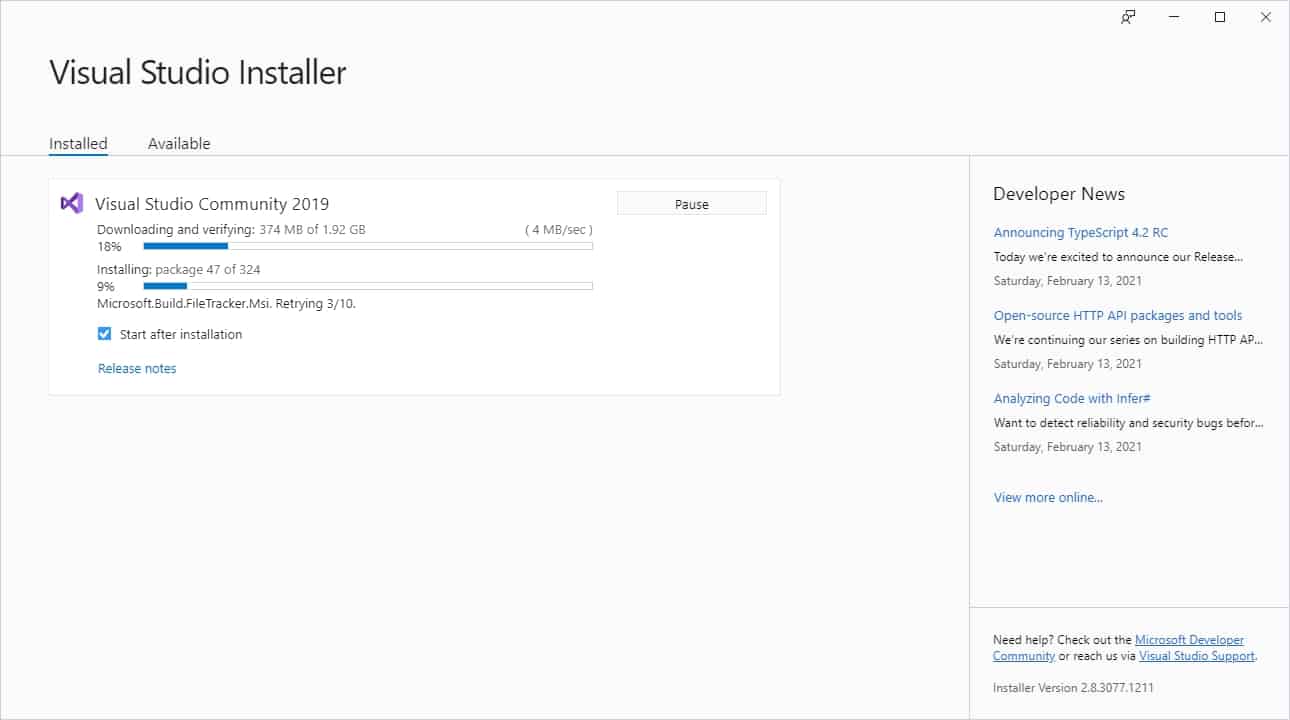This screenshot has width=1290, height=720.
Task: Switch to the Installed tab
Action: (x=78, y=143)
